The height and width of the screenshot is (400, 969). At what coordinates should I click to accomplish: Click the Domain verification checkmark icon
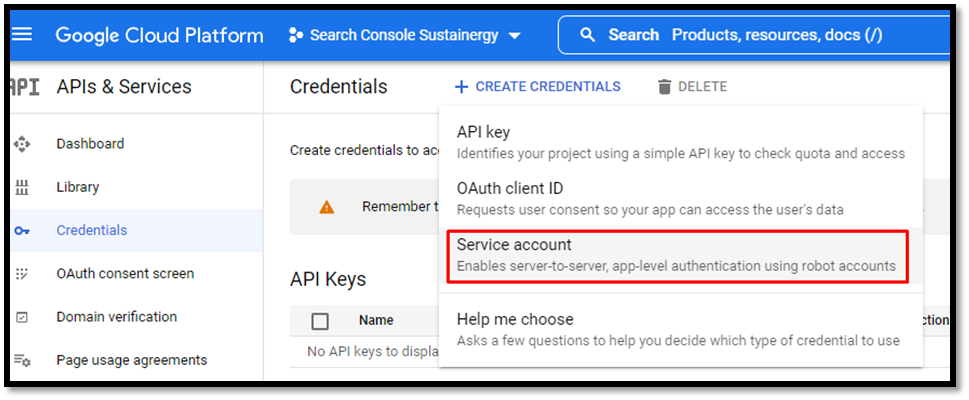22,317
